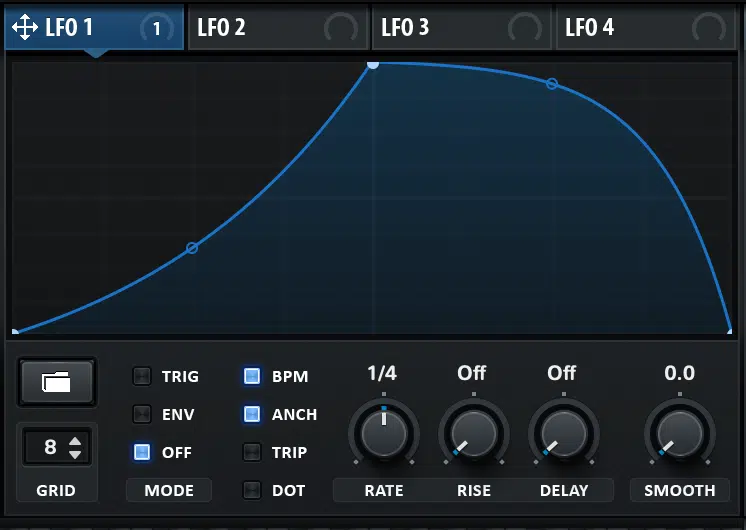Click the peak node at top of LFO curve
746x530 pixels.
pyautogui.click(x=373, y=64)
